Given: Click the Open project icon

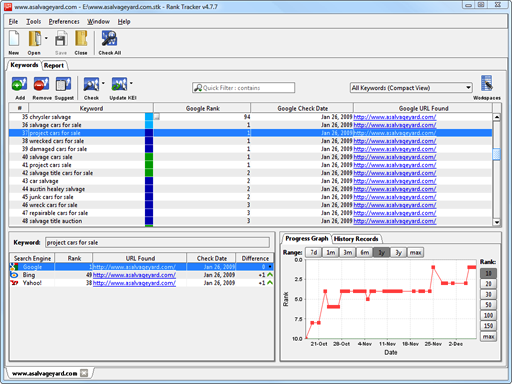Looking at the screenshot, I should tap(35, 39).
